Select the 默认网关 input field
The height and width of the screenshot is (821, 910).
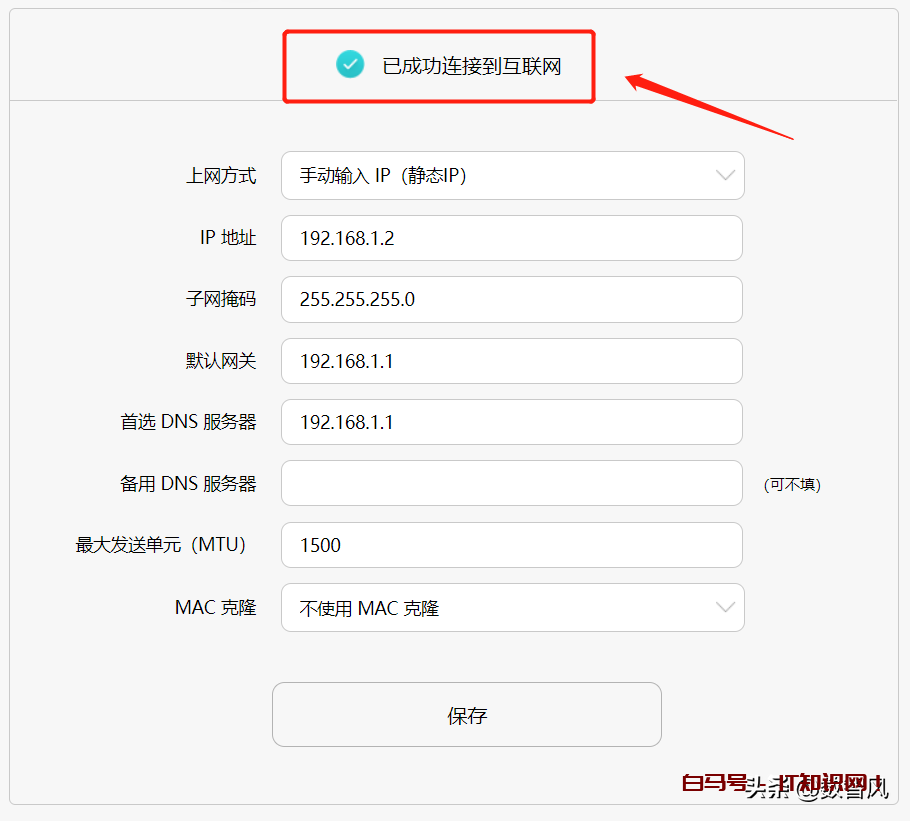click(511, 361)
